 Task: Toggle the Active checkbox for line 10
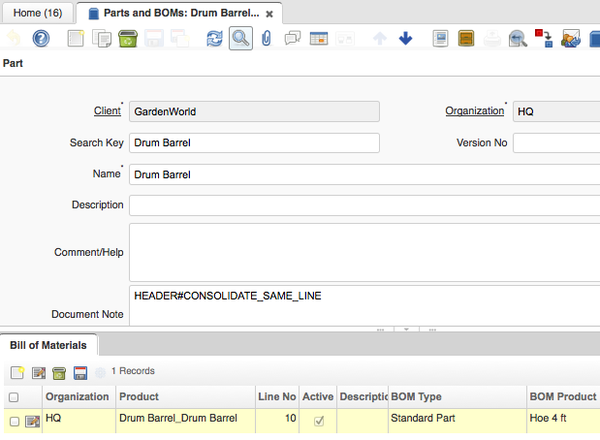point(319,421)
